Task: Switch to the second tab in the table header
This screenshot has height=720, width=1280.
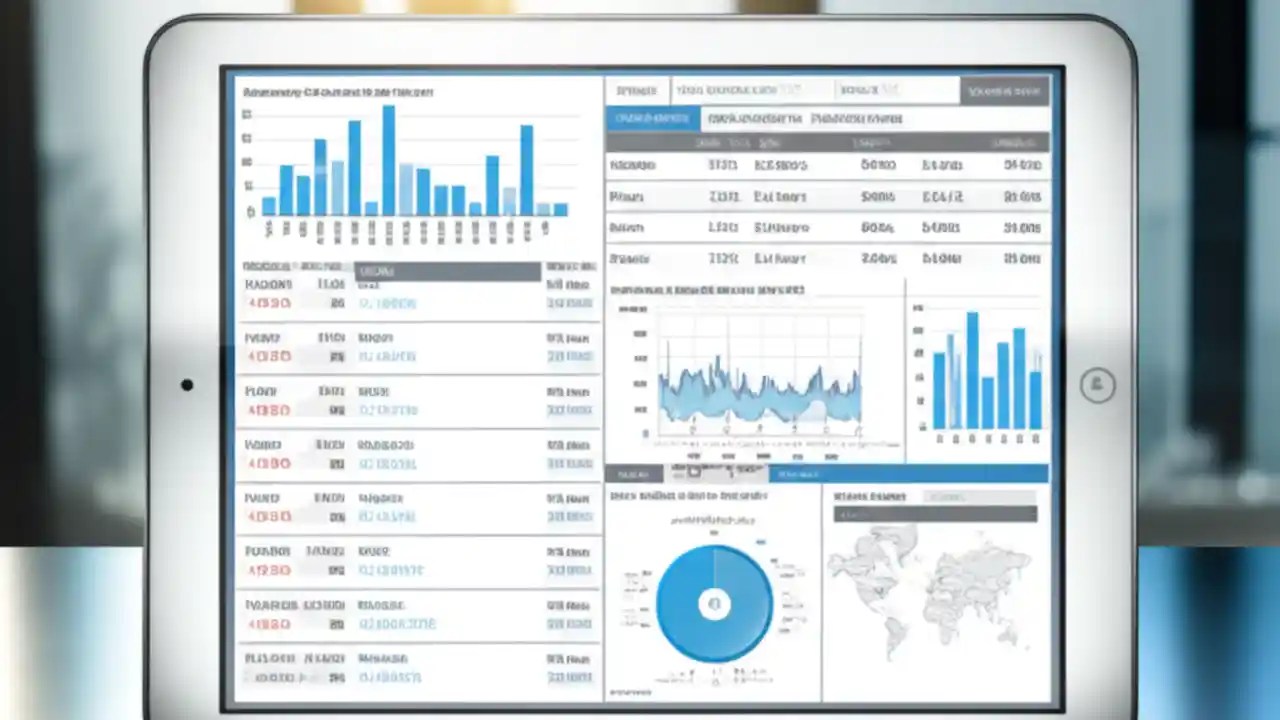Action: (x=754, y=118)
